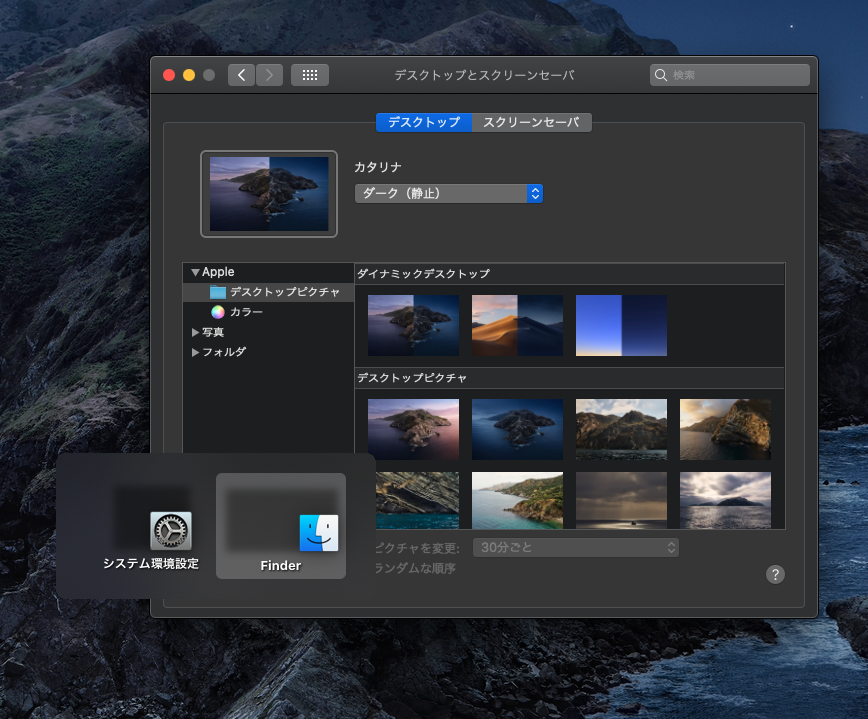Select the green coastline turquoise water picture
This screenshot has width=868, height=719.
(x=517, y=500)
